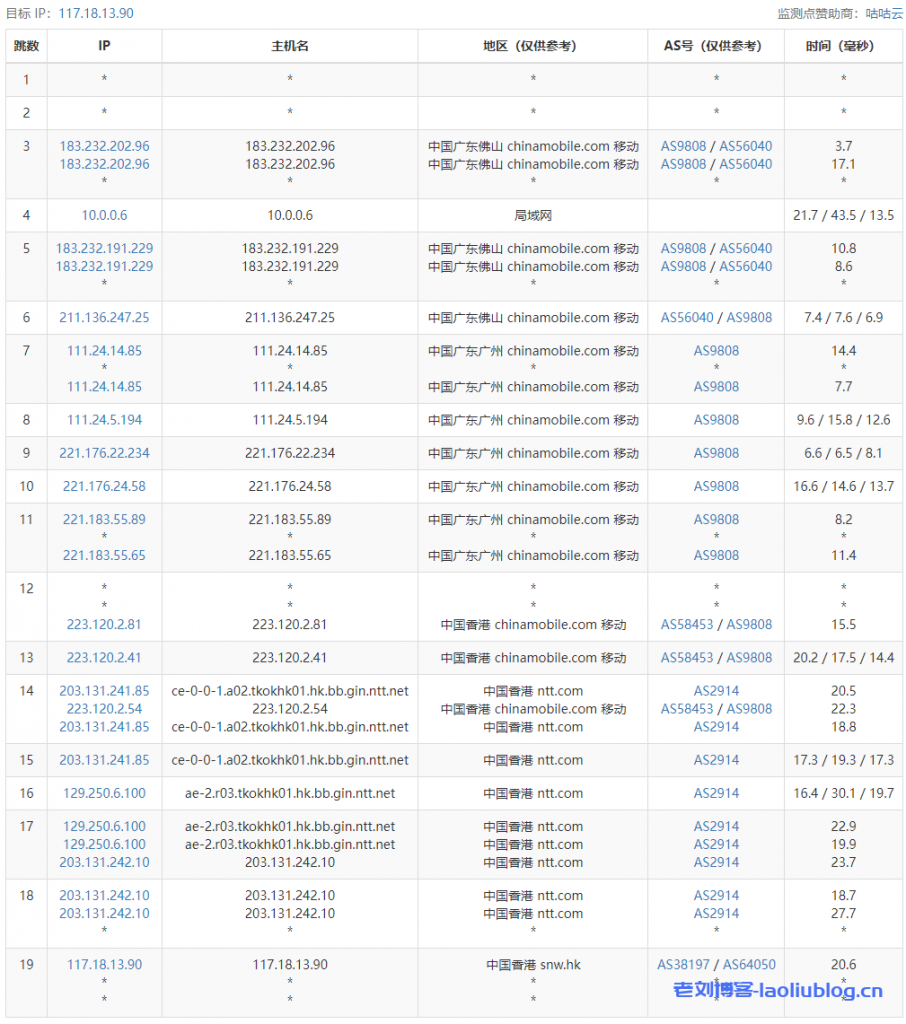Click the 111.24.5.194 IP link
The width and height of the screenshot is (906, 1024).
click(x=104, y=419)
